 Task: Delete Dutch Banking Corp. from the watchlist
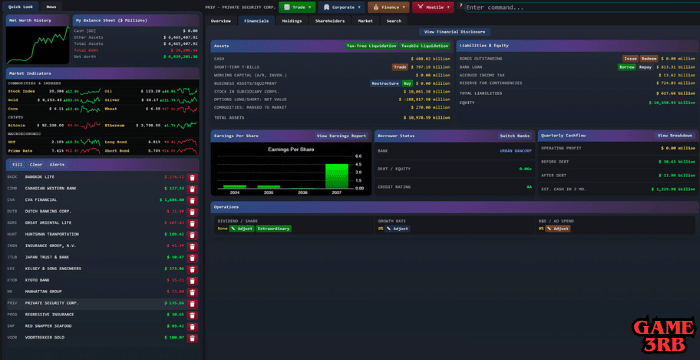(192, 212)
